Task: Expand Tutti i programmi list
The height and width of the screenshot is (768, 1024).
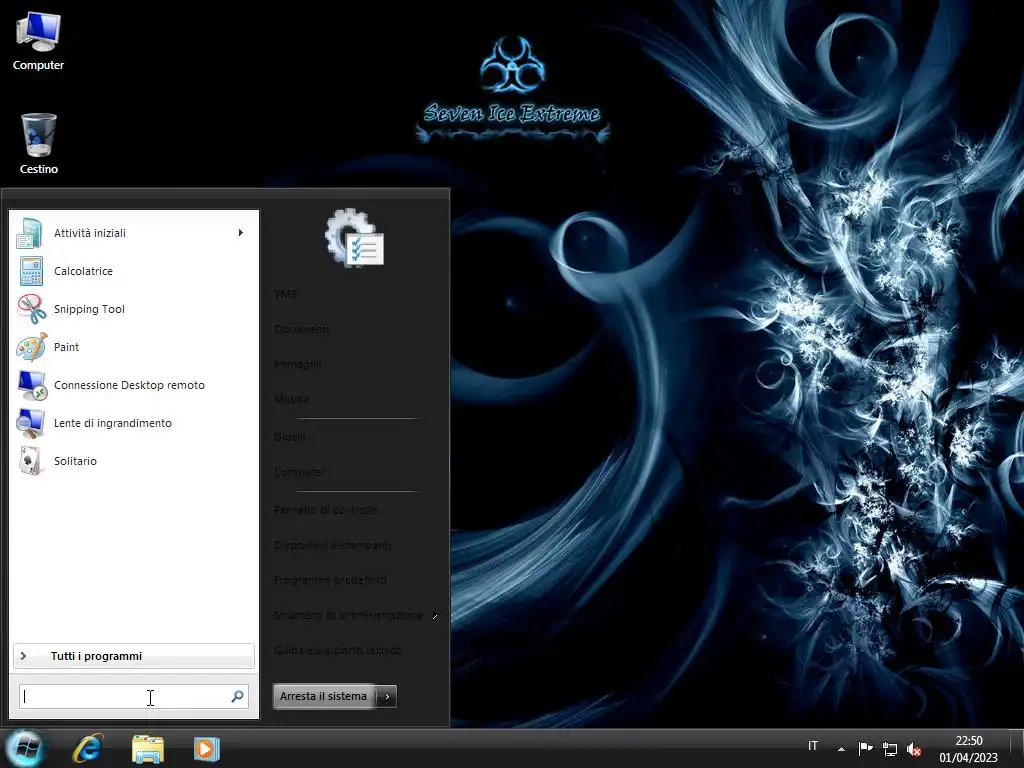Action: click(133, 656)
